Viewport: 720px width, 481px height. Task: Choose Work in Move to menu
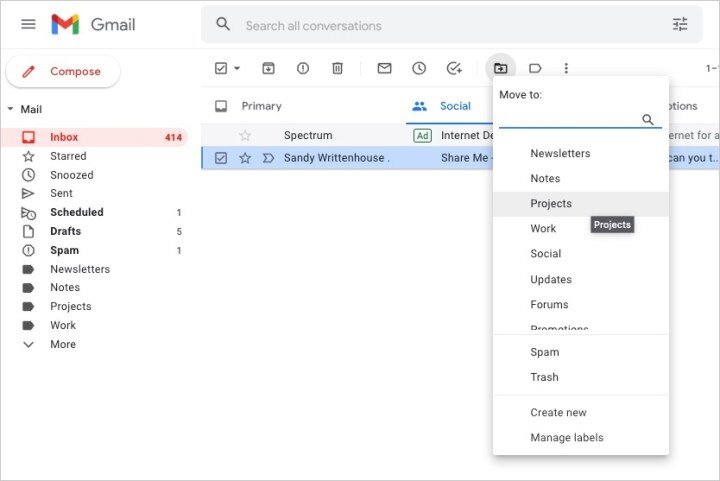580,229
